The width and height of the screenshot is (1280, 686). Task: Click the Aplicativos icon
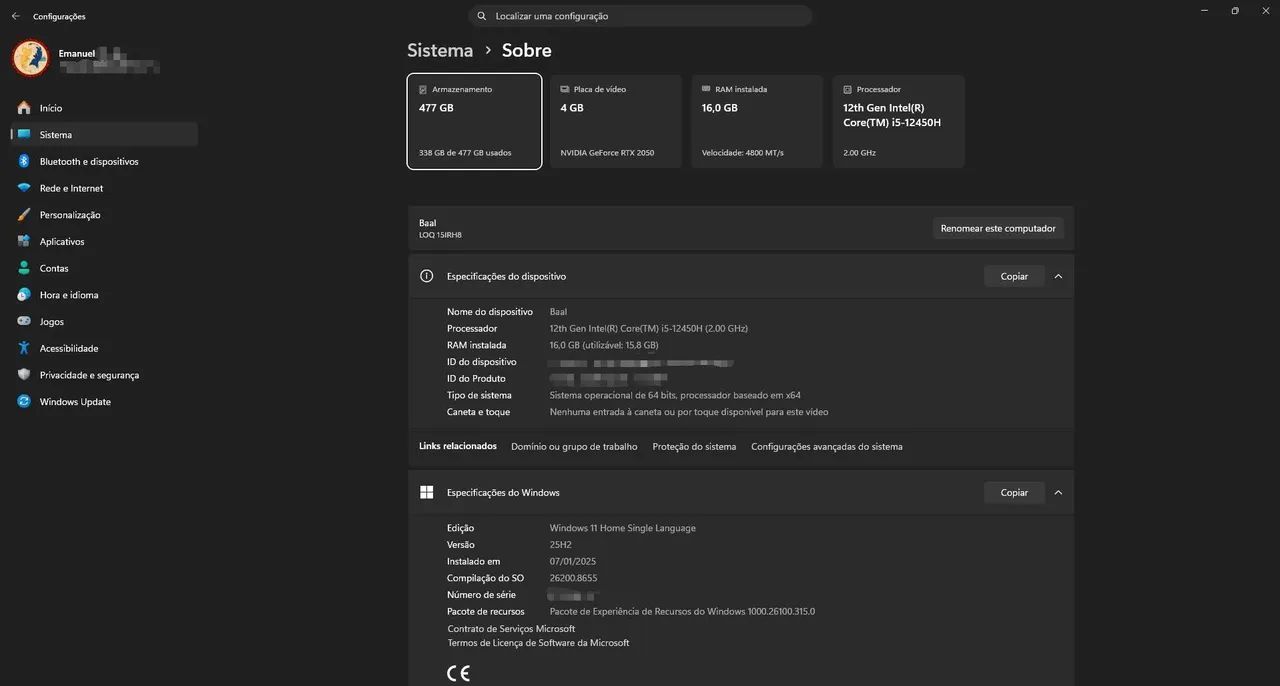click(23, 241)
